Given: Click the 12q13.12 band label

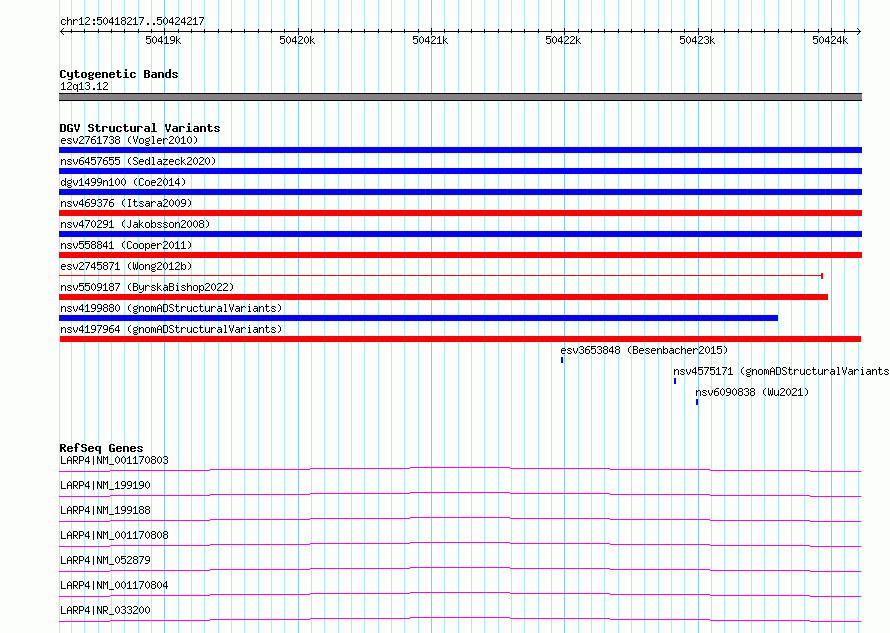Looking at the screenshot, I should (84, 86).
